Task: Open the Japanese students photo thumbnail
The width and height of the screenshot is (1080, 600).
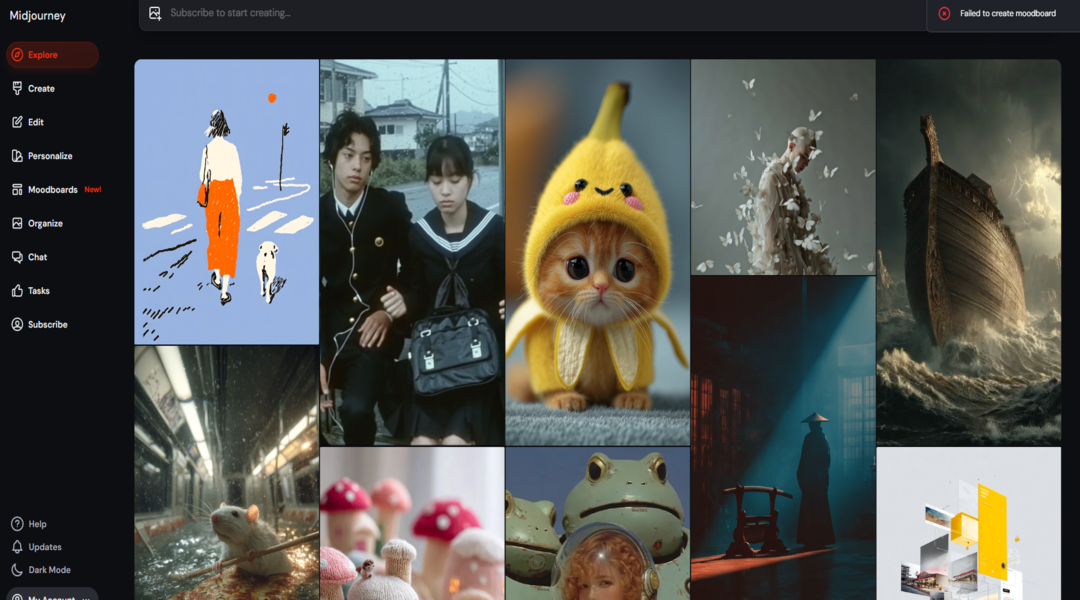Action: (412, 252)
